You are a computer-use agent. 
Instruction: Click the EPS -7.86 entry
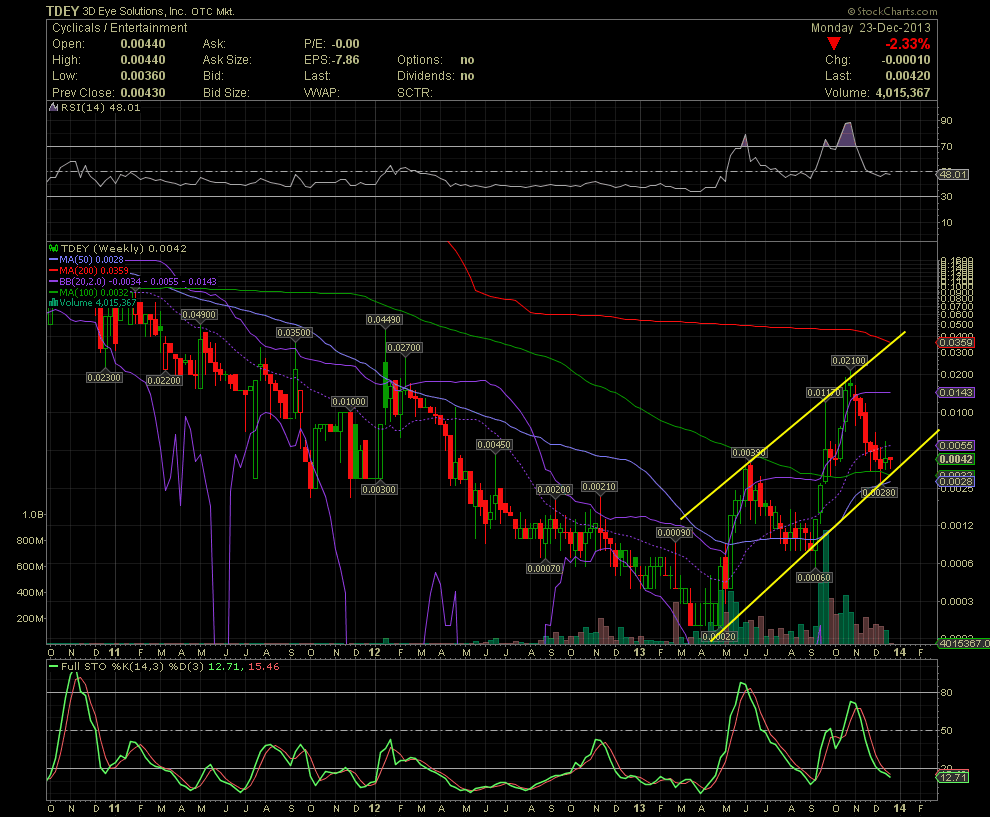point(331,60)
